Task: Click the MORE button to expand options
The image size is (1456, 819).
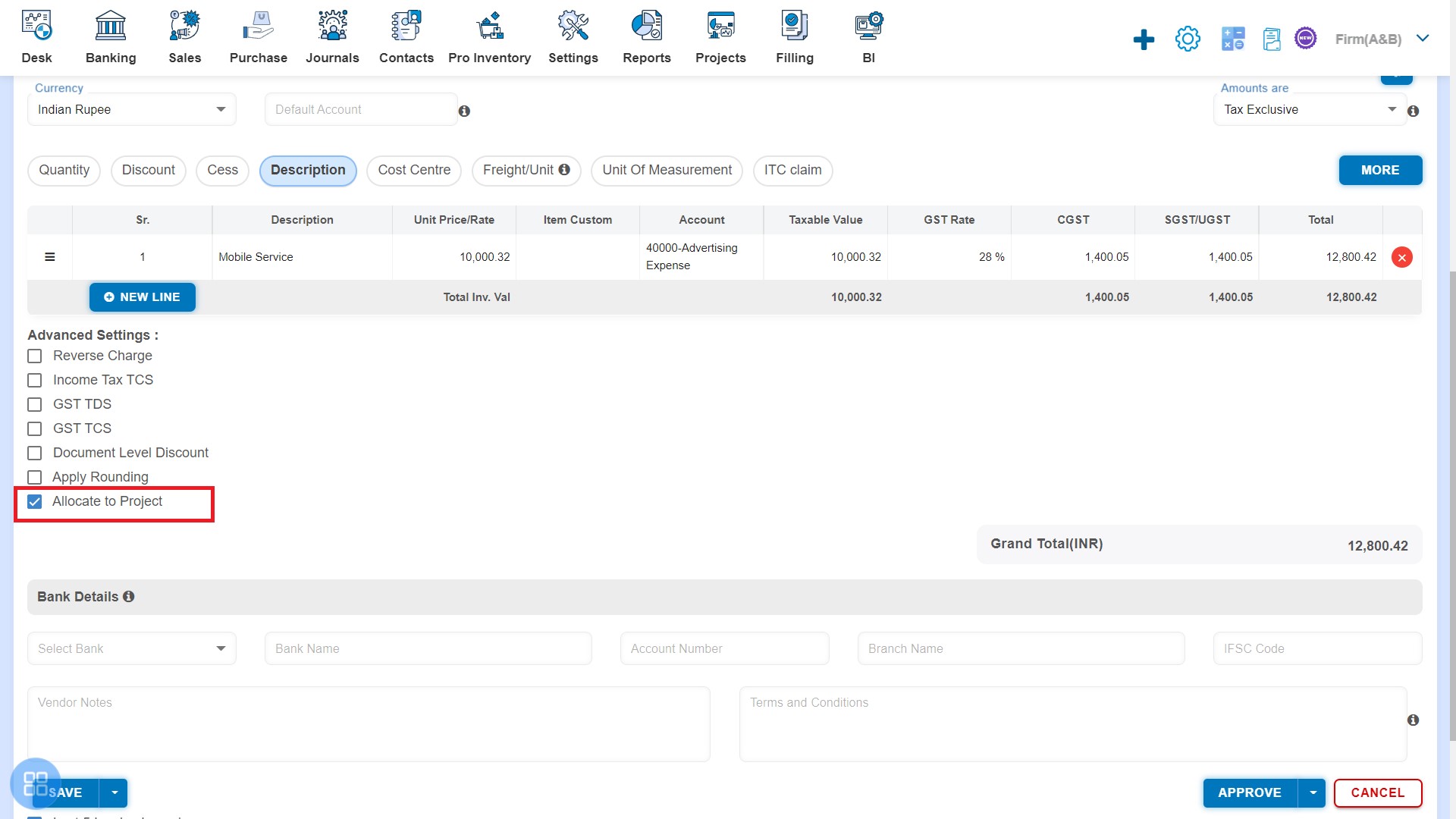Action: [1380, 170]
